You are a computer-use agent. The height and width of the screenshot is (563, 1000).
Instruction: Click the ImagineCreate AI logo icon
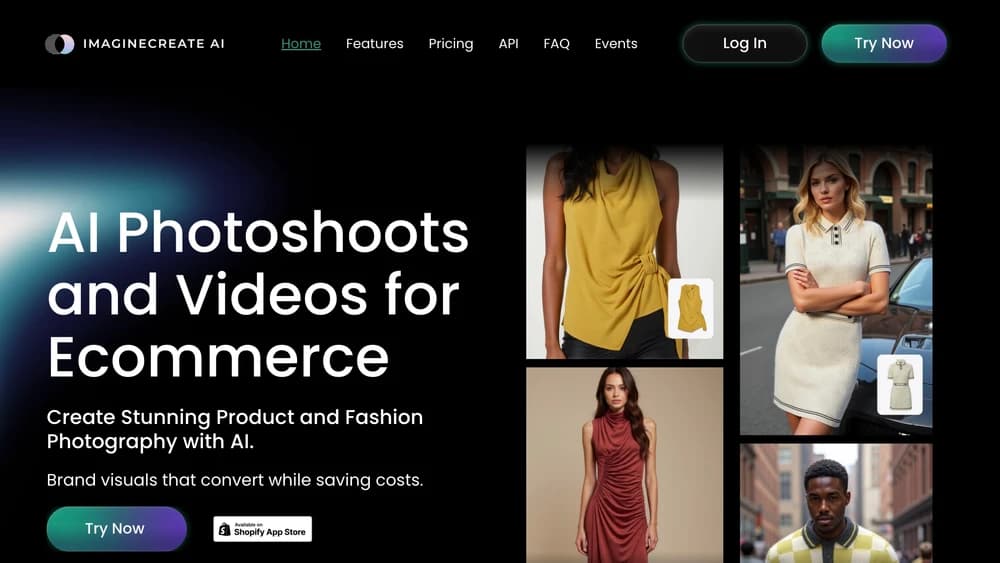tap(59, 44)
